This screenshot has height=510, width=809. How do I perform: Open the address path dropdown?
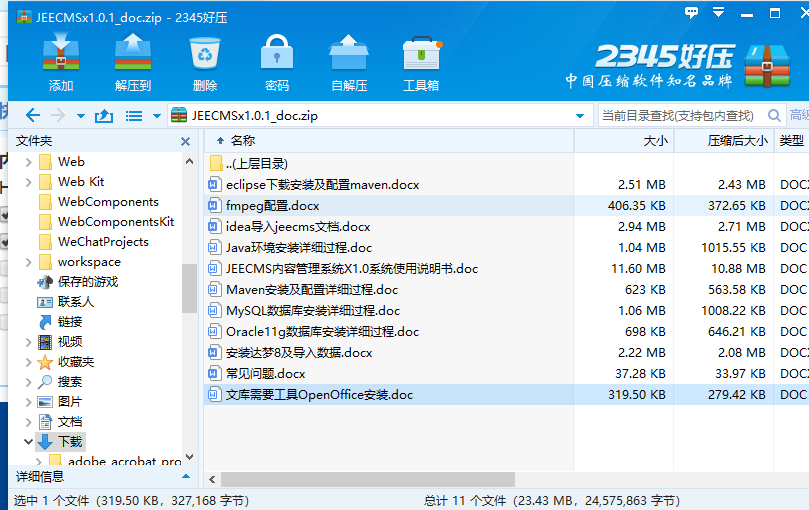coord(580,116)
